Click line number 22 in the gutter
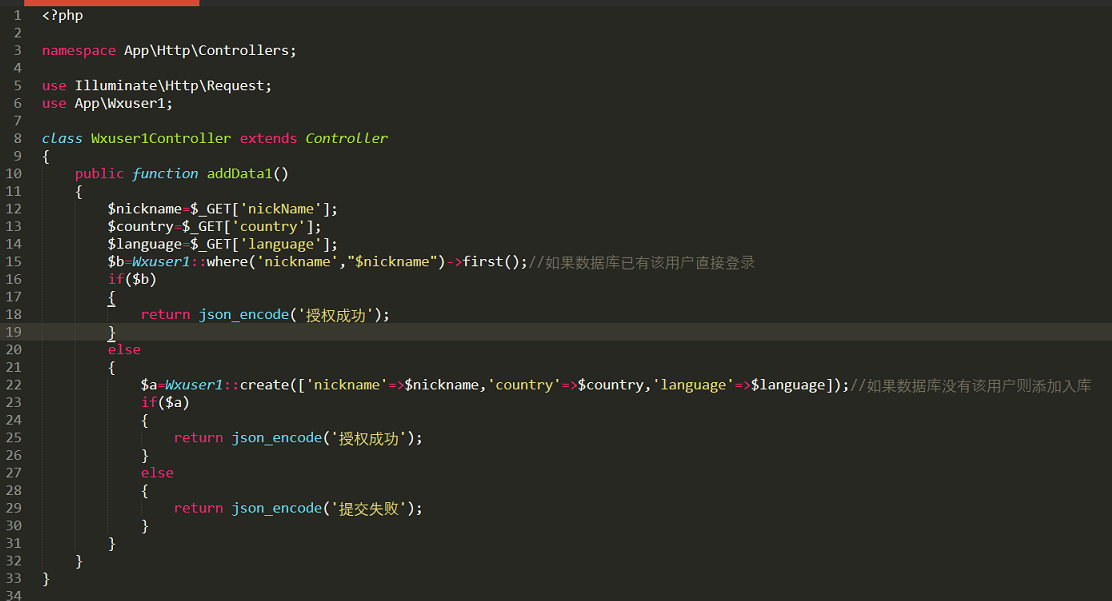The height and width of the screenshot is (601, 1112). click(13, 385)
